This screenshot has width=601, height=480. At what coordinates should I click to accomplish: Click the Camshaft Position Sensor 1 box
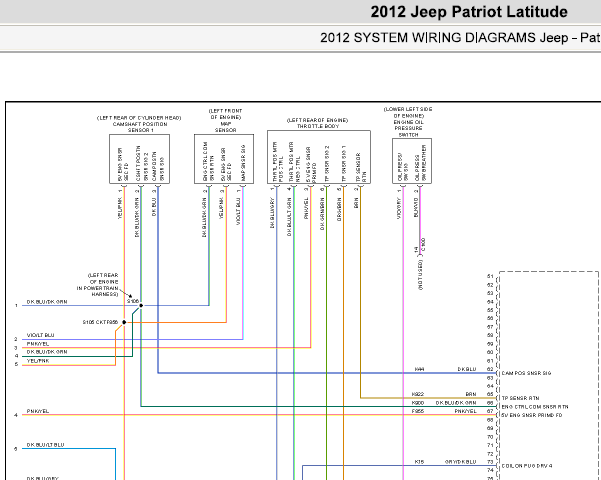(x=140, y=159)
